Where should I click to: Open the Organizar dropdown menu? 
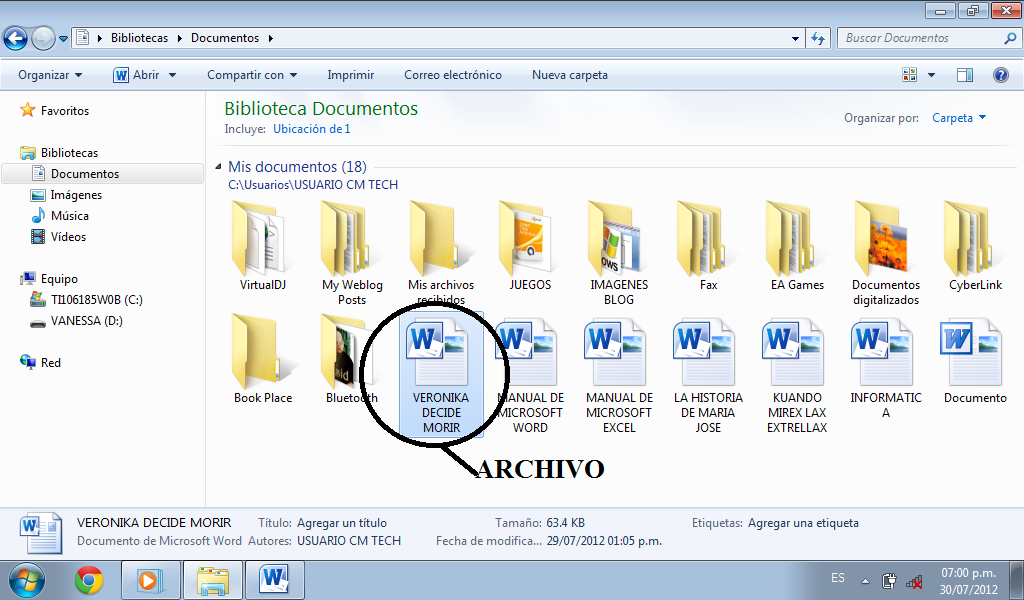(x=50, y=75)
